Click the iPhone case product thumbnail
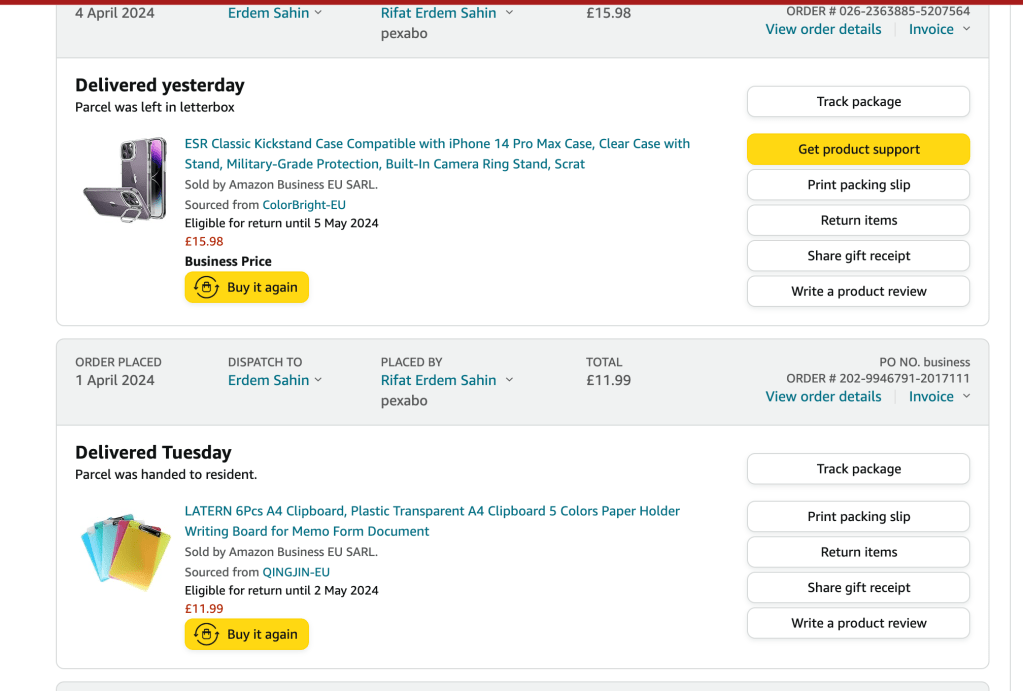 125,180
